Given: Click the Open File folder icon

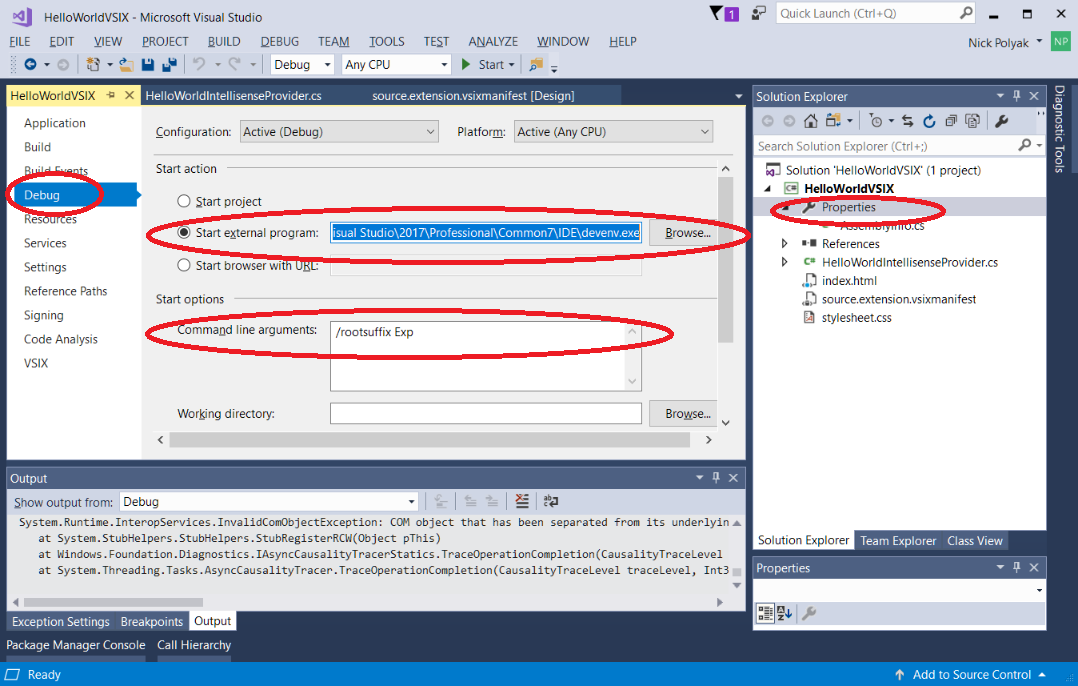Looking at the screenshot, I should tap(126, 64).
